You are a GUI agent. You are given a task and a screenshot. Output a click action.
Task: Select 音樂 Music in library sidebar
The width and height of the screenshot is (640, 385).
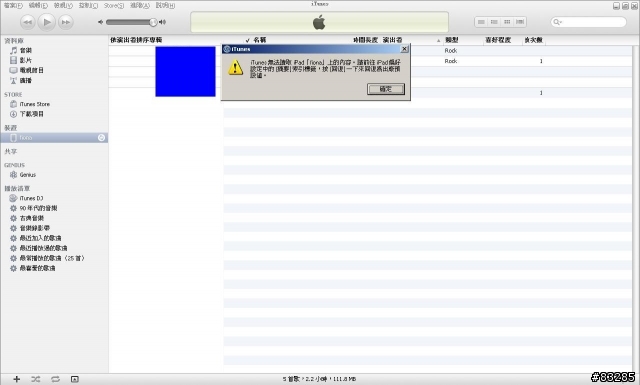(26, 50)
